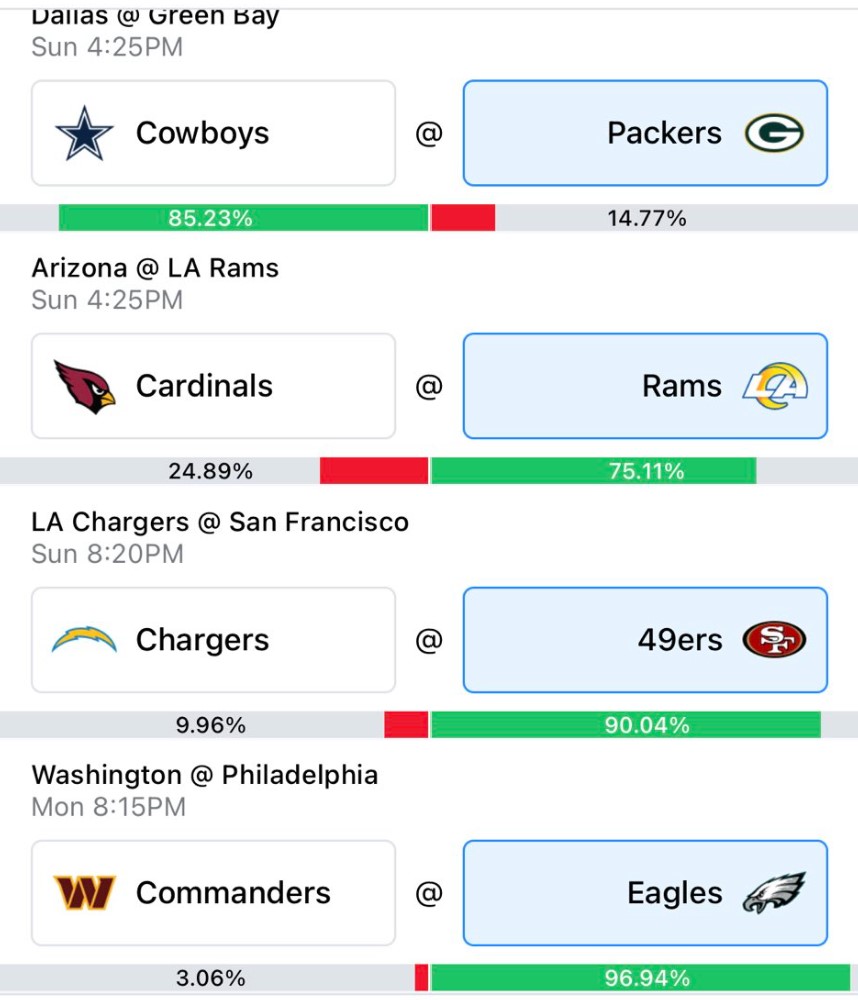
Task: Click the Dallas Cowboys star logo
Action: 84,133
